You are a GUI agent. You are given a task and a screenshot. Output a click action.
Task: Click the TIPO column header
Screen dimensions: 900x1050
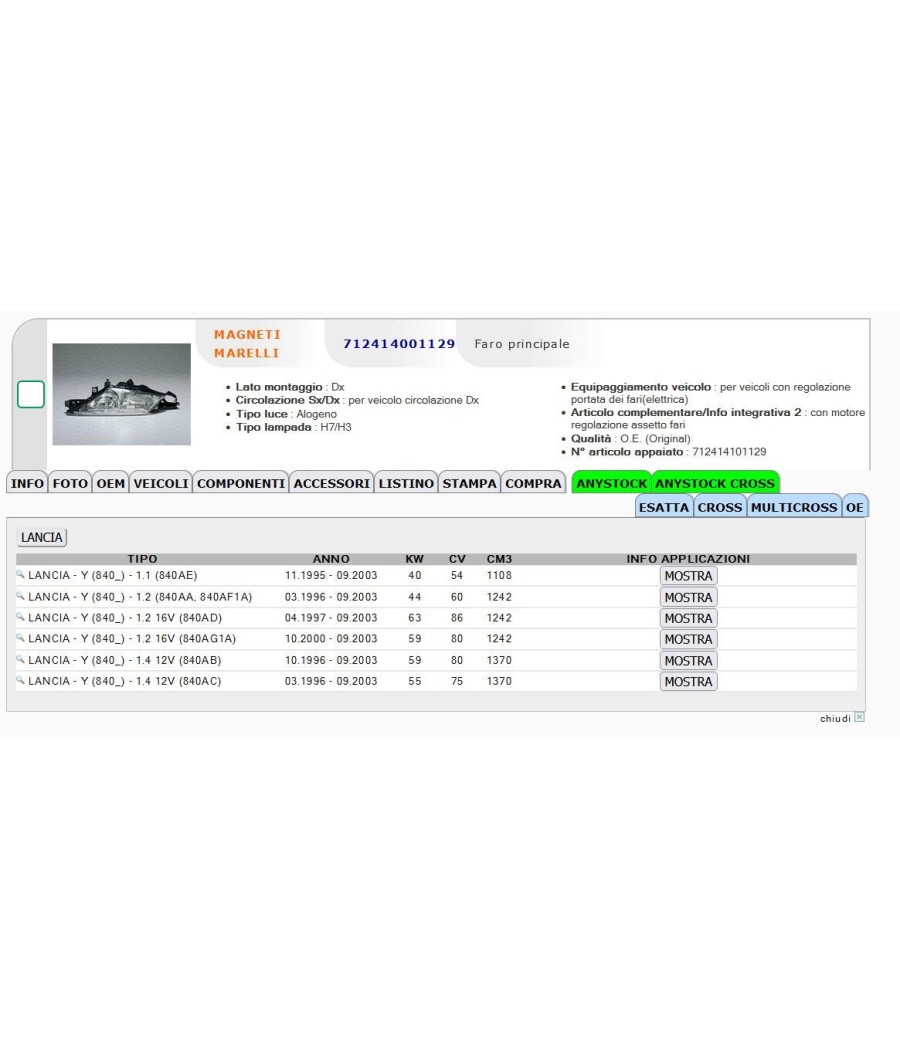coord(143,558)
